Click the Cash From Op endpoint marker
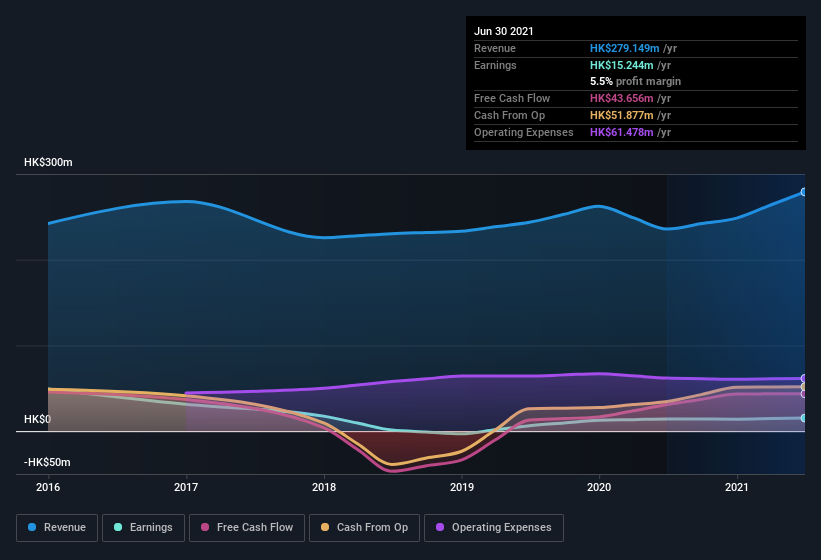821x560 pixels. [803, 387]
